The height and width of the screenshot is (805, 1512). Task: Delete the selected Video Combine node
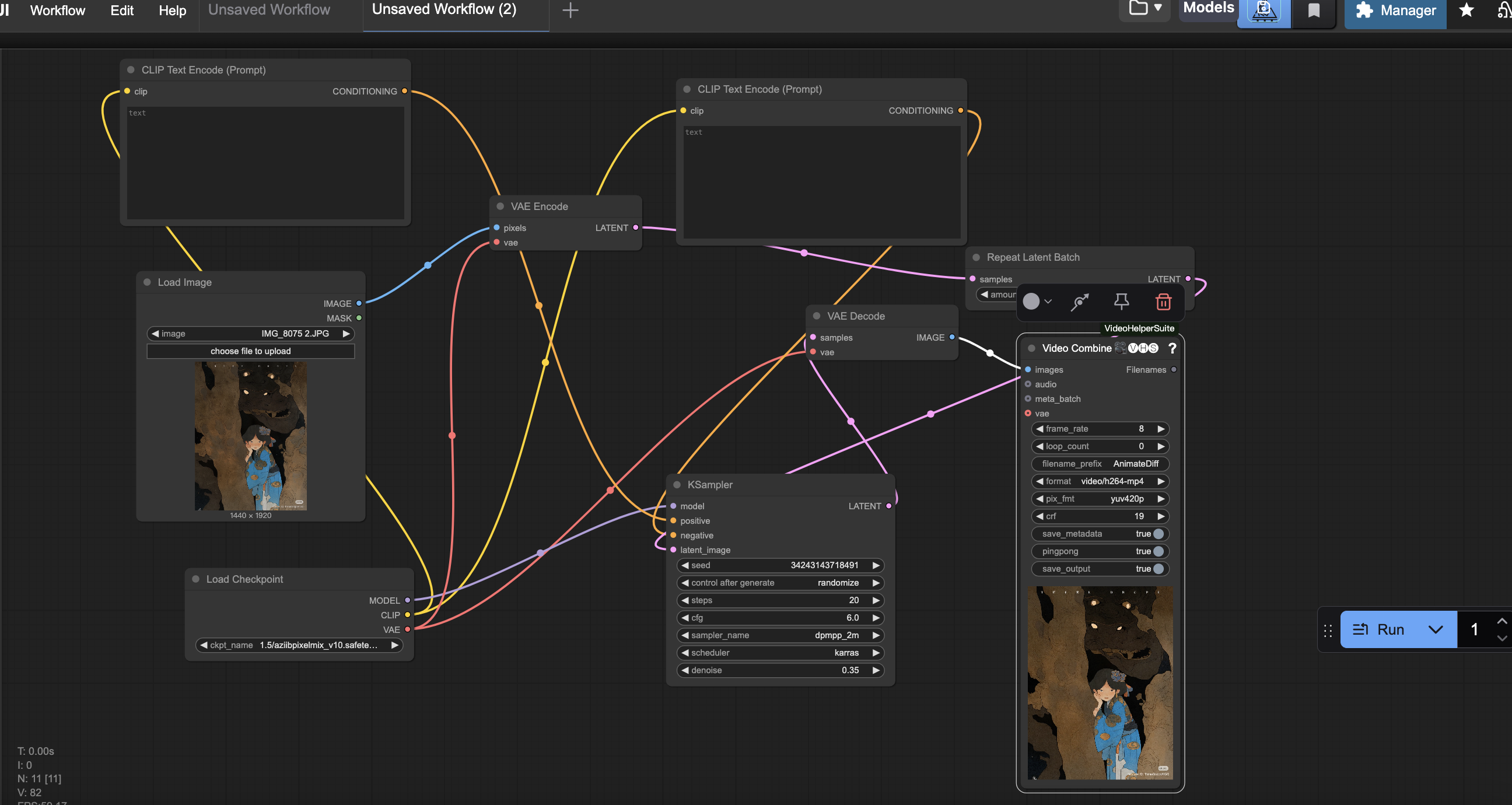click(x=1163, y=302)
